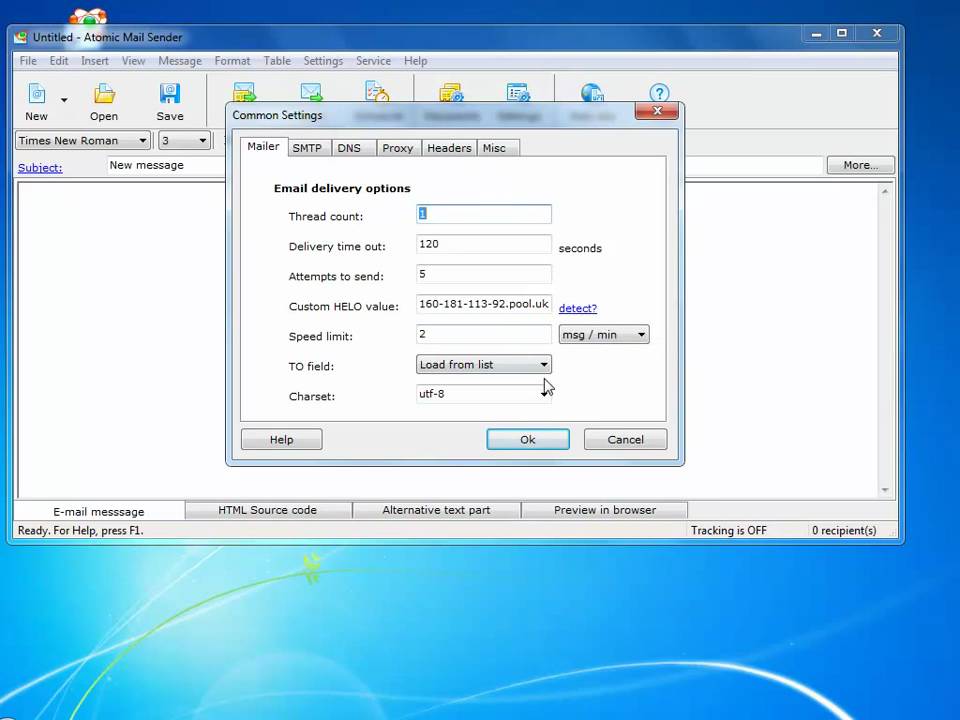The height and width of the screenshot is (720, 960).
Task: Open the msg/min speed unit dropdown
Action: [x=640, y=334]
